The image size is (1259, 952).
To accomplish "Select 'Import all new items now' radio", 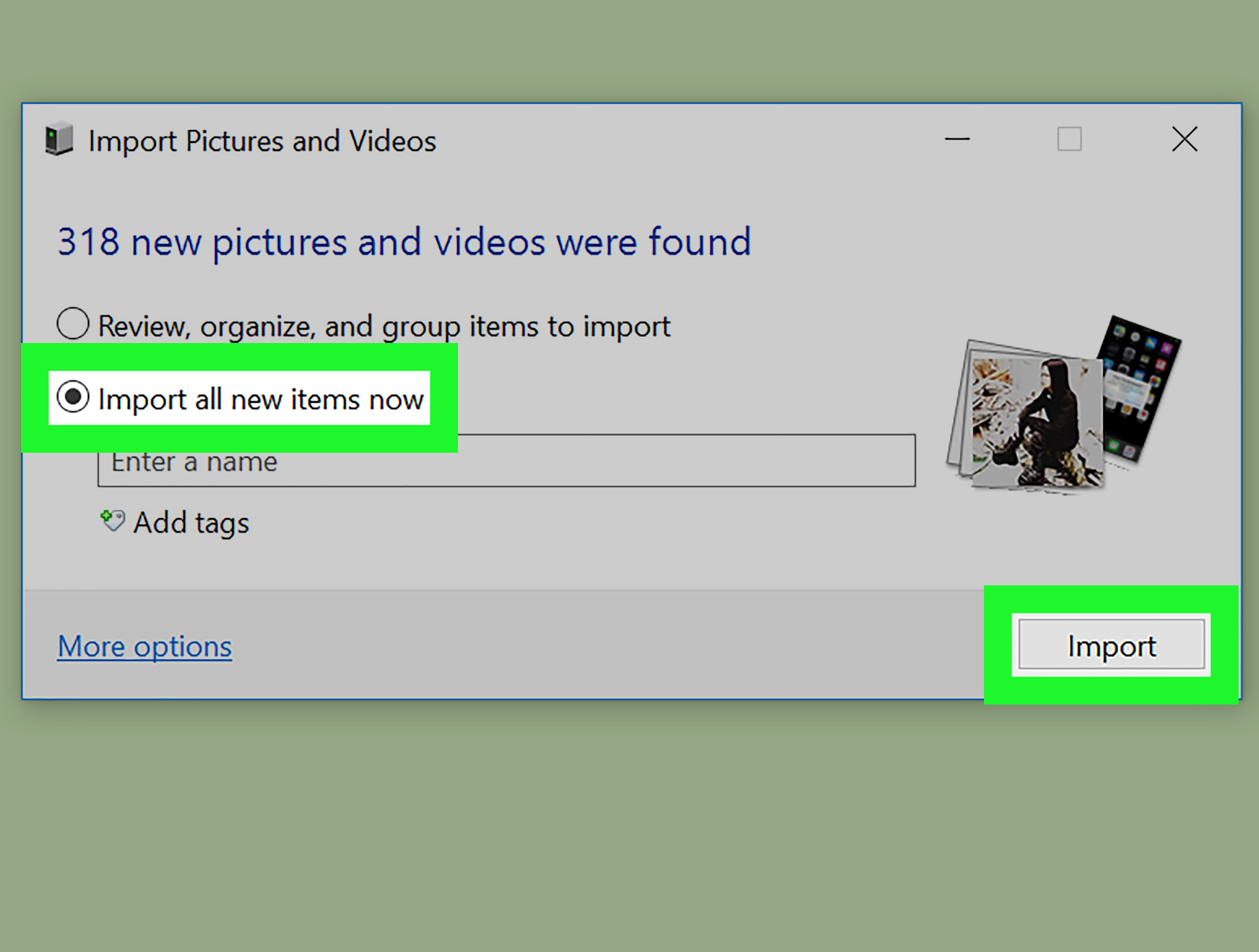I will coord(73,396).
